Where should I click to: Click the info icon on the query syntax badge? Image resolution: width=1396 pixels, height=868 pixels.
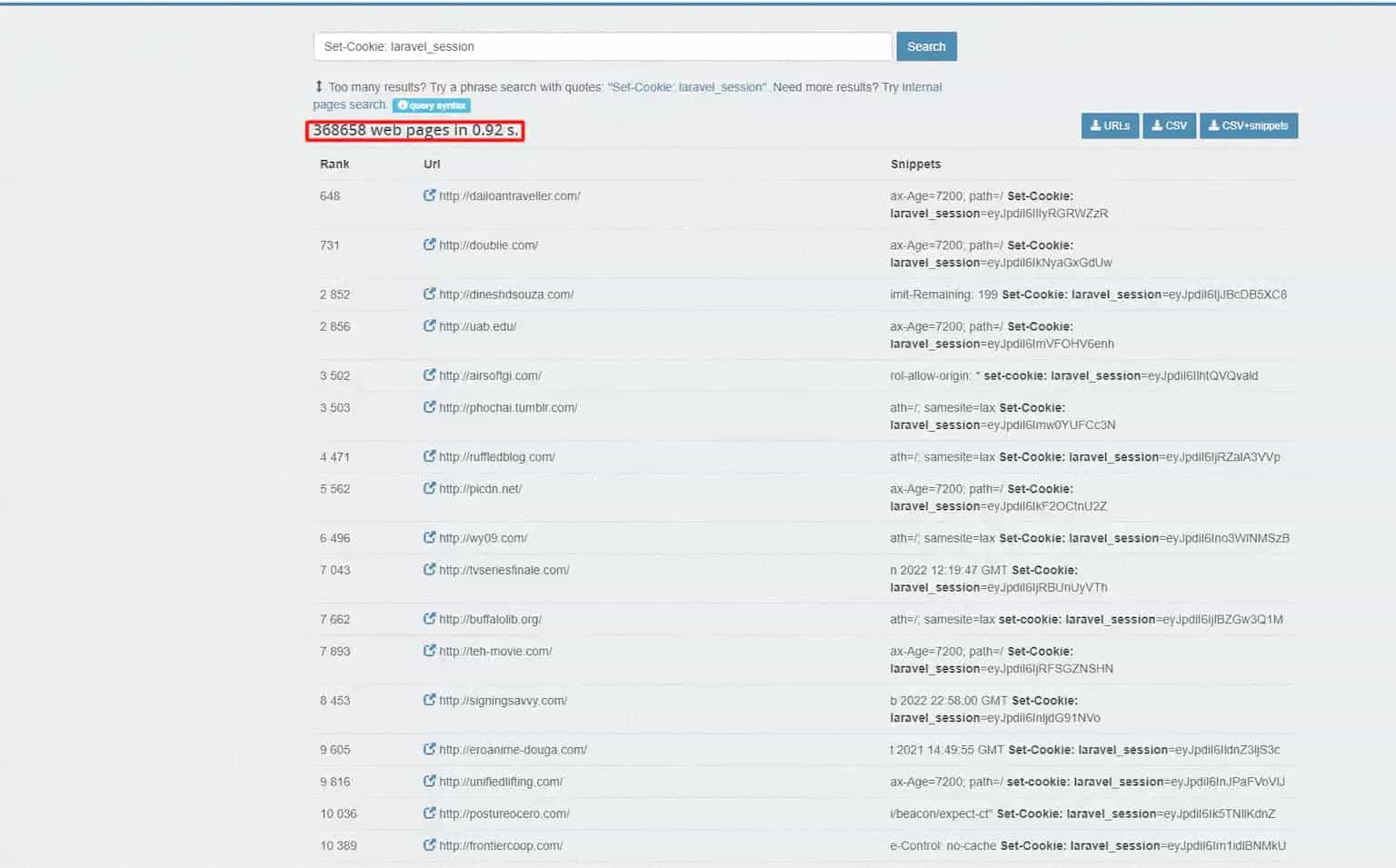(401, 105)
